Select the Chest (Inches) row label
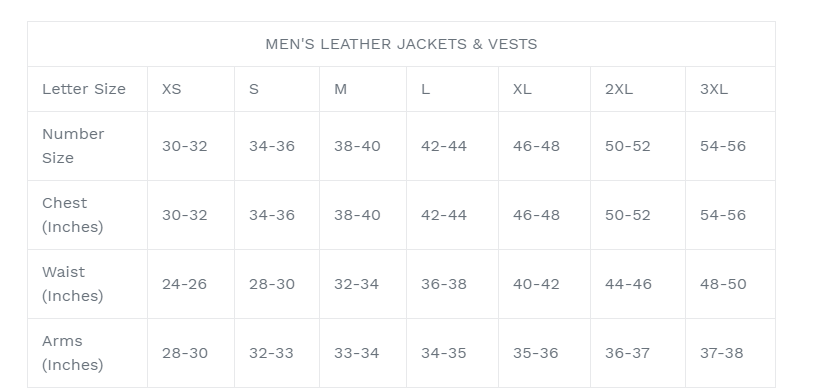 pyautogui.click(x=73, y=215)
